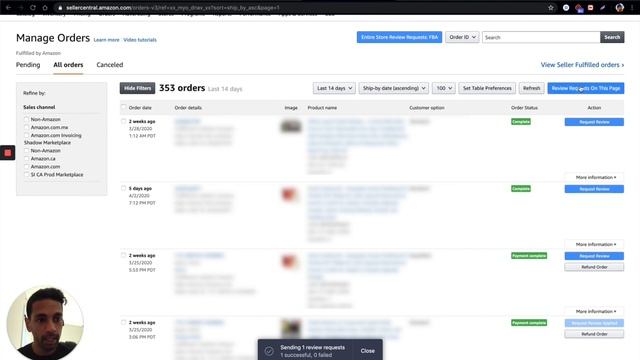640x360 pixels.
Task: Check the second Non-Amazon checkbox
Action: pos(27,151)
